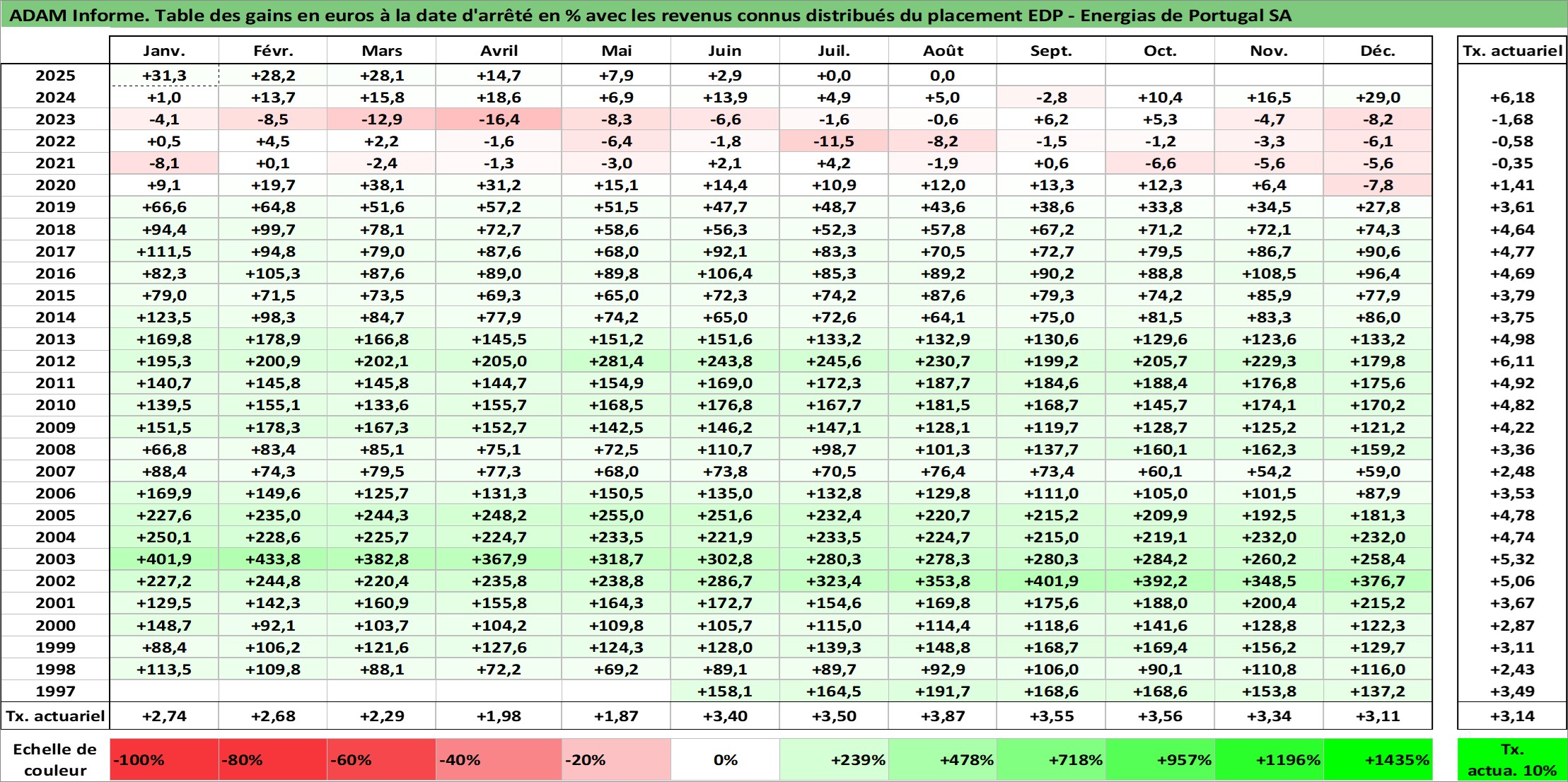The width and height of the screenshot is (1568, 782).
Task: Select the '+38,1' cell in Mars 2020
Action: click(382, 185)
